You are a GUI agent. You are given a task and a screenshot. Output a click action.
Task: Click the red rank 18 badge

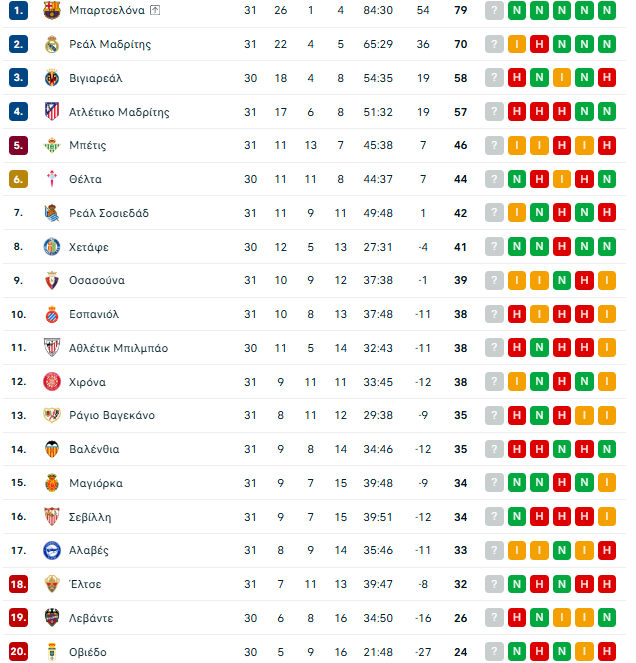click(18, 584)
